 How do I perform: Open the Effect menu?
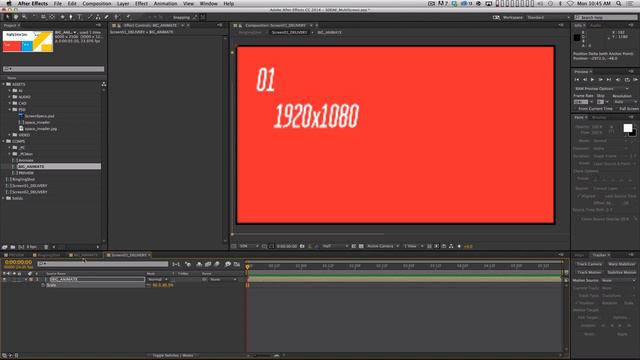tap(141, 3)
